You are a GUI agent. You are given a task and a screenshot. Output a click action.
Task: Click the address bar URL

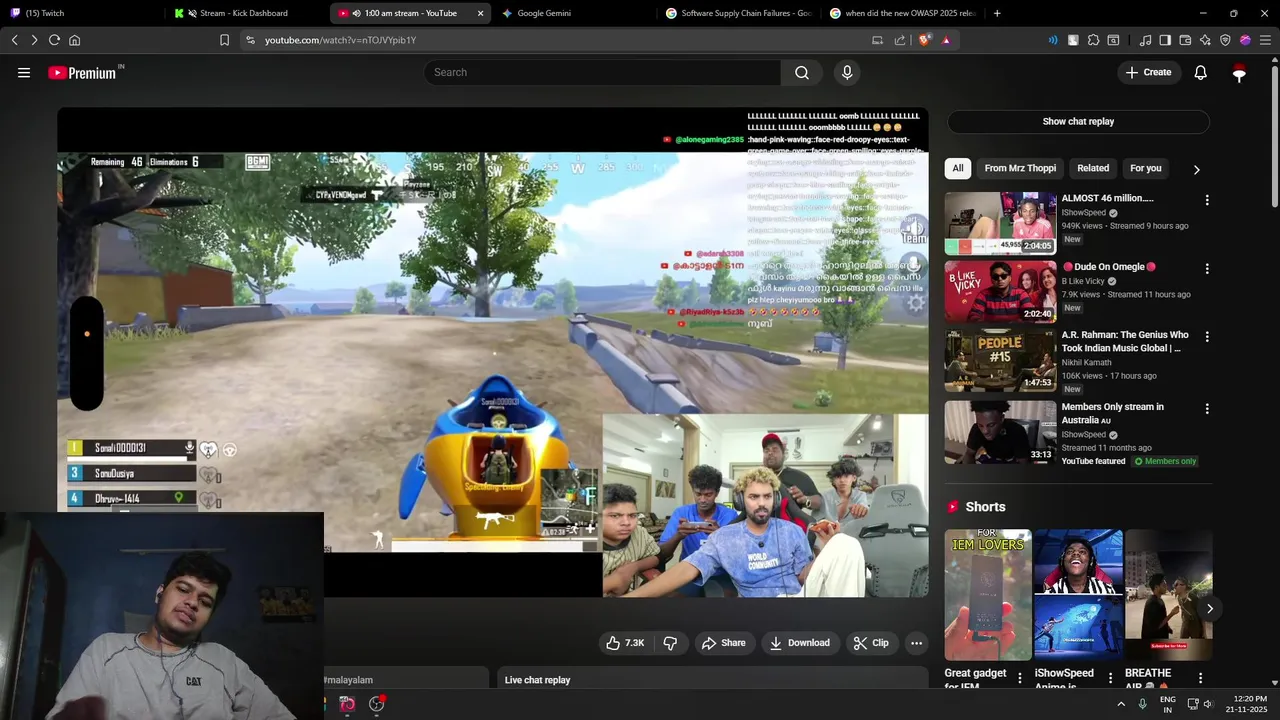(x=340, y=40)
